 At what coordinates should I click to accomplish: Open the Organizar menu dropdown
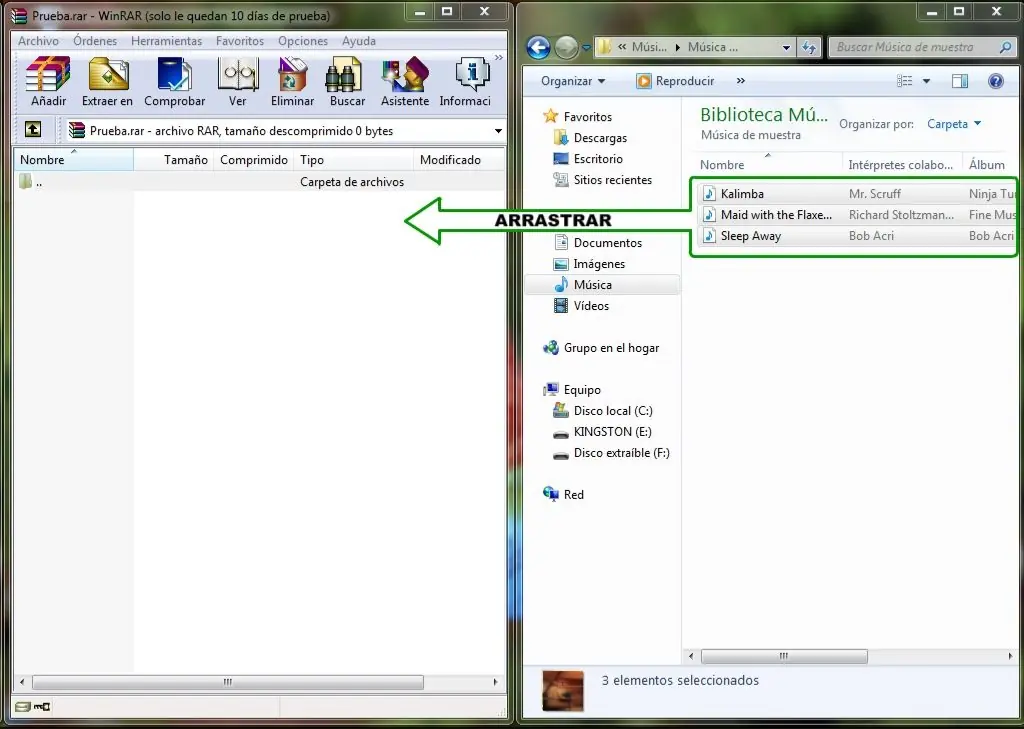click(573, 81)
